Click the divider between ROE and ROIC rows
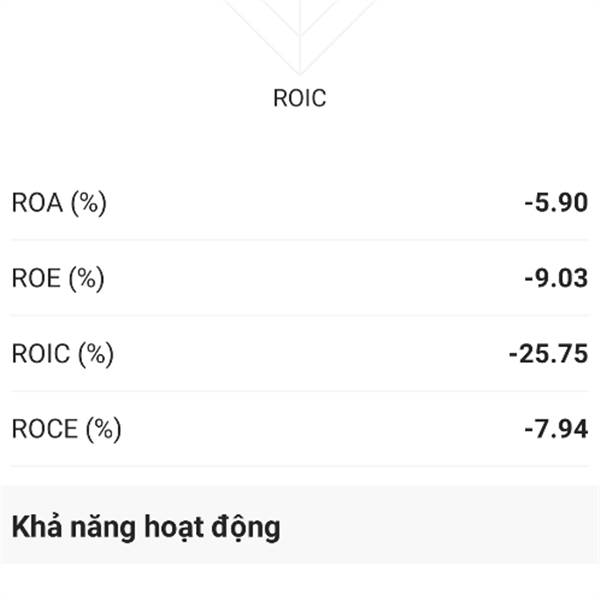Viewport: 600px width, 600px height. [300, 315]
